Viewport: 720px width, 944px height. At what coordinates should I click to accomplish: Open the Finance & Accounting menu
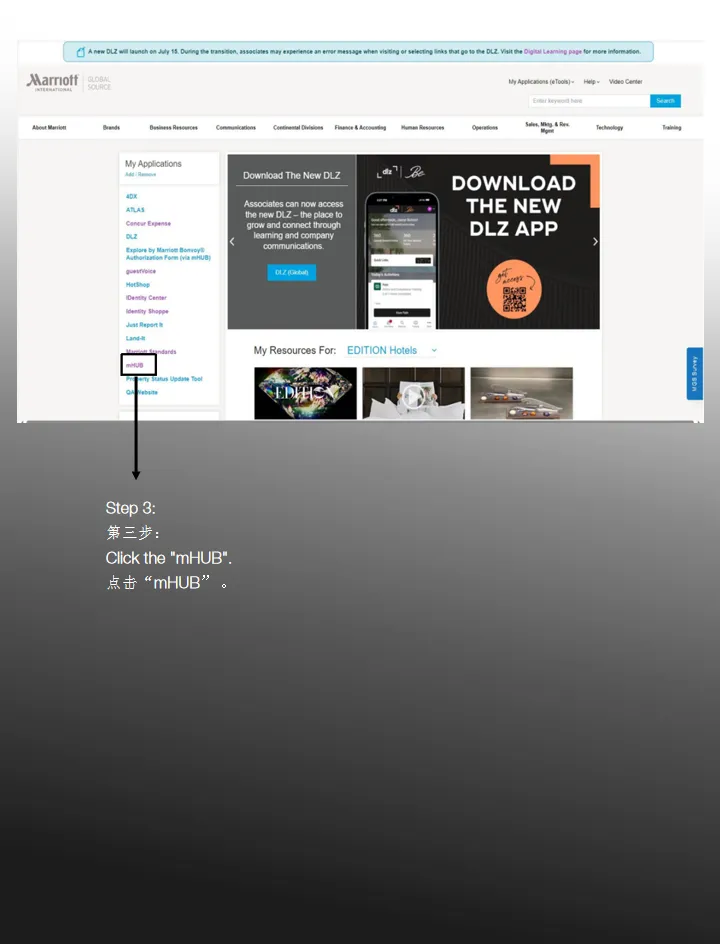coord(360,128)
